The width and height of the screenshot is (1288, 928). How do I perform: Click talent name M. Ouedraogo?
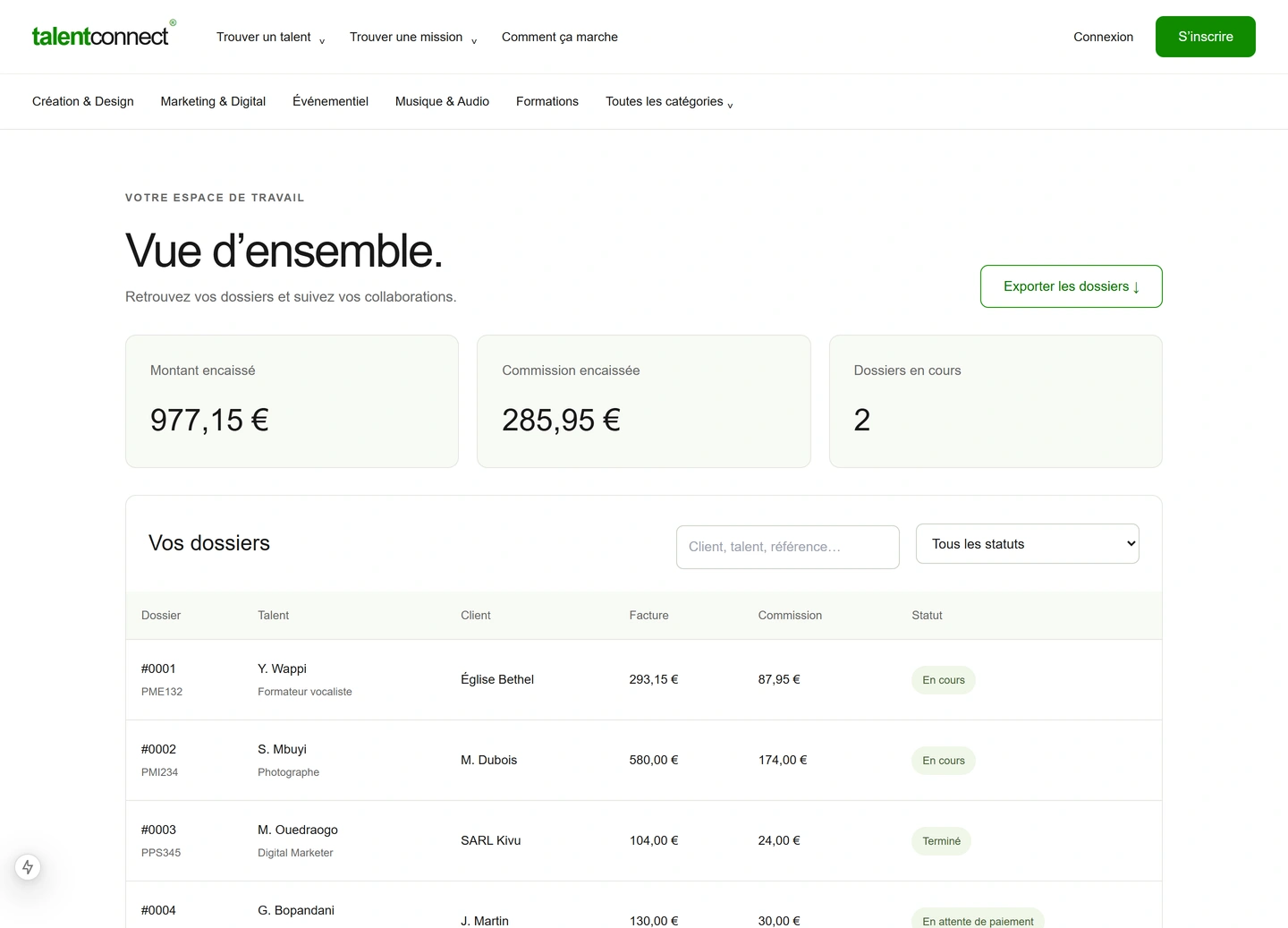pyautogui.click(x=298, y=830)
